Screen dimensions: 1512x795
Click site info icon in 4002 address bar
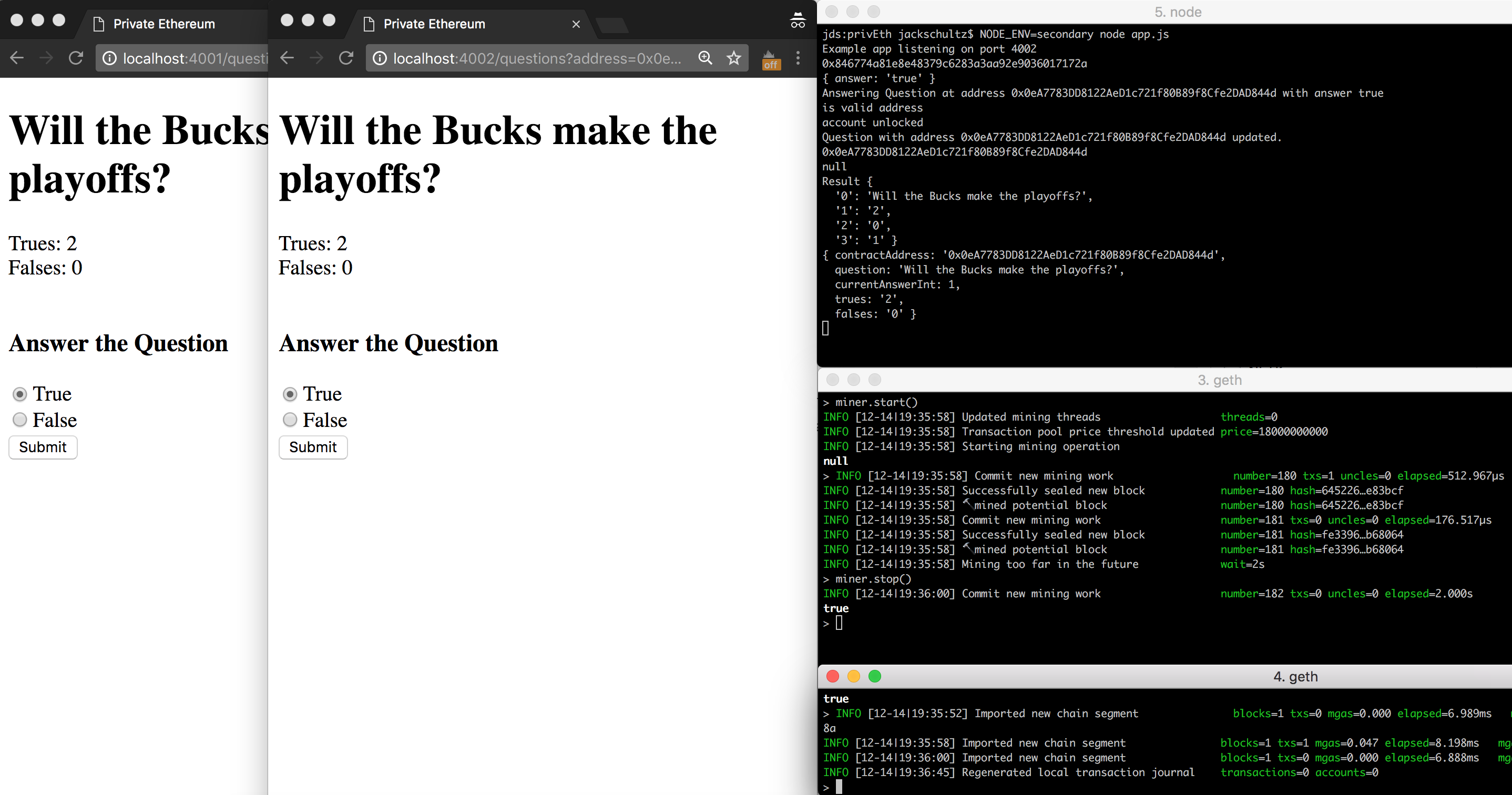click(x=380, y=58)
